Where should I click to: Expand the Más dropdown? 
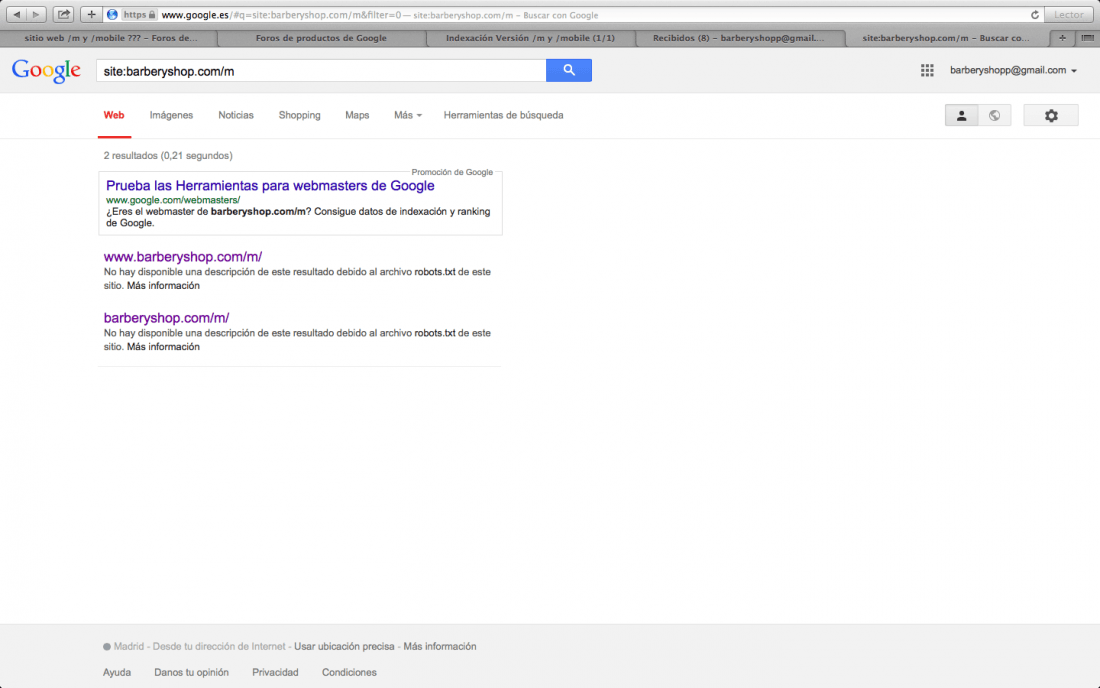tap(408, 115)
